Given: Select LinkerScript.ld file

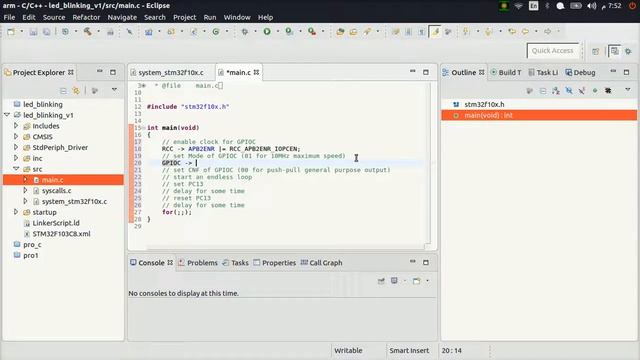Looking at the screenshot, I should tap(56, 223).
